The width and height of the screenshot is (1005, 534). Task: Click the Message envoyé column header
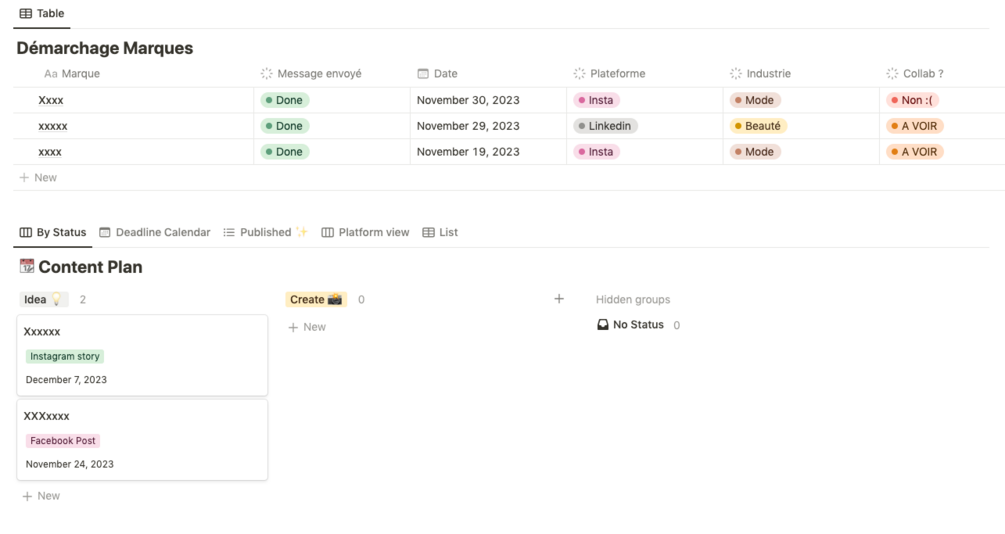pos(319,73)
